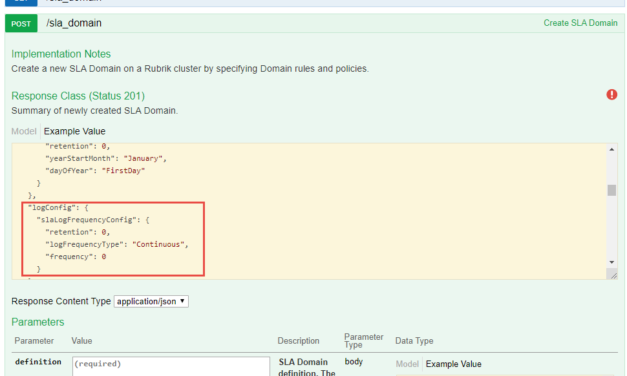The width and height of the screenshot is (627, 376).
Task: Switch to the Model tab in Data Type column
Action: [x=407, y=364]
